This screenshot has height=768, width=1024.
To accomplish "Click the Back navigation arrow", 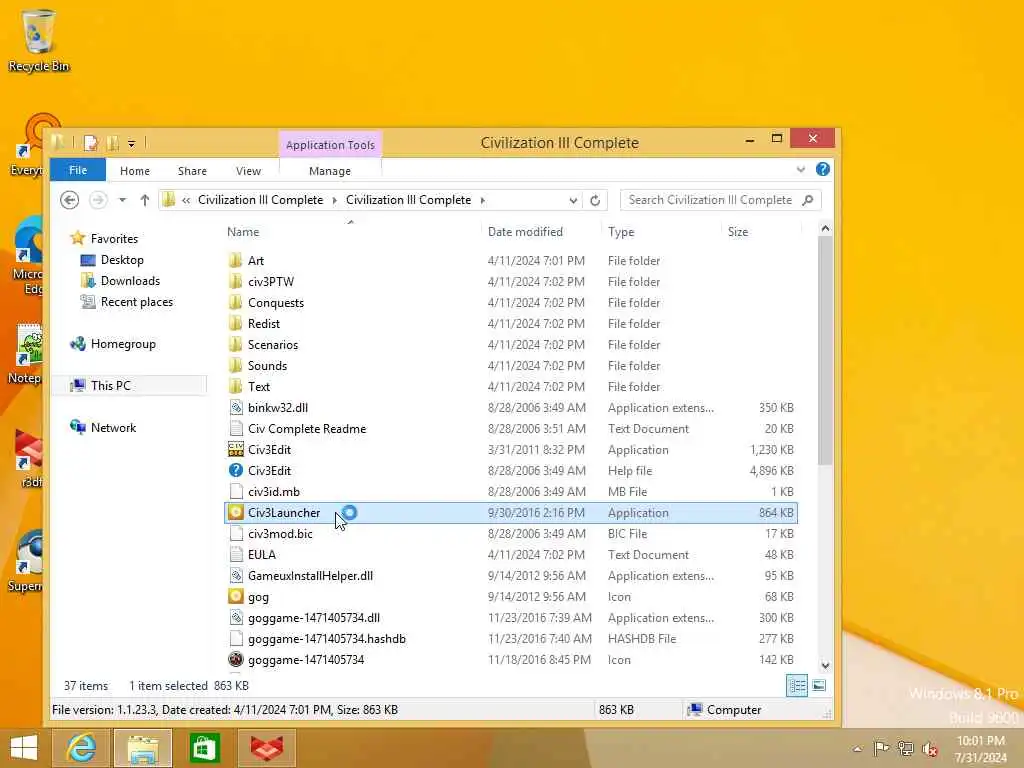I will point(69,200).
